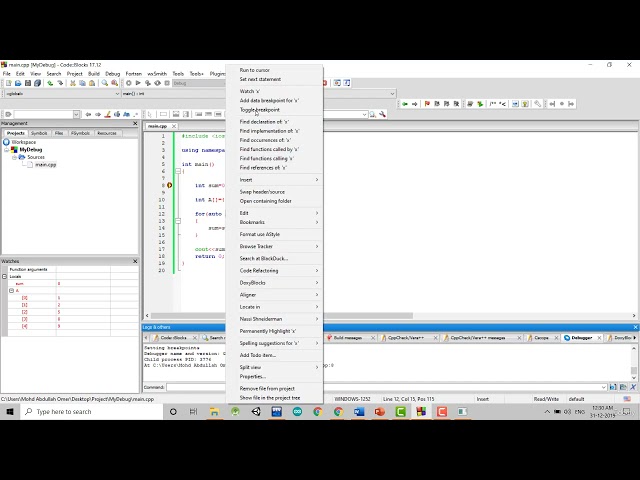Click the sum variable in Watches
Screen dimensions: 640x480
[x=19, y=283]
